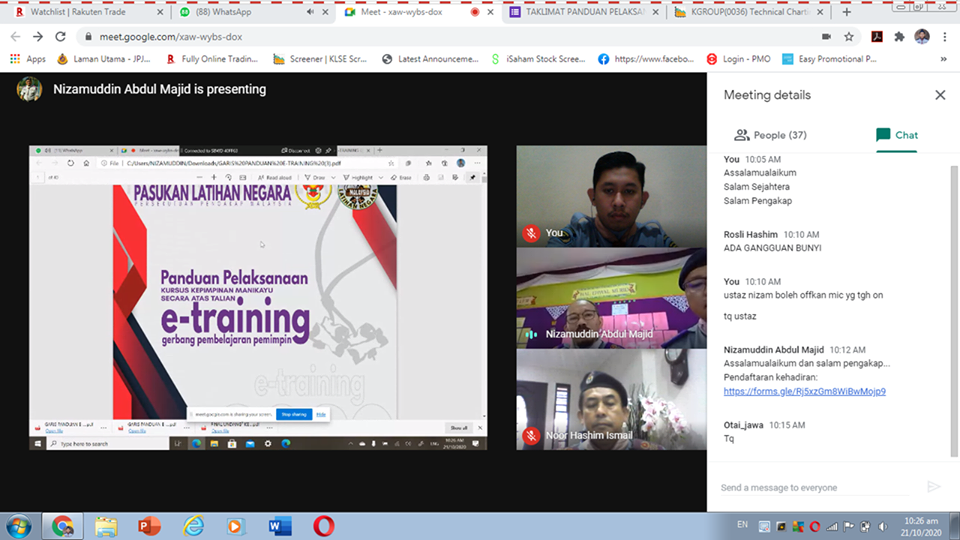
Task: Switch to the People (37) tab
Action: point(770,135)
